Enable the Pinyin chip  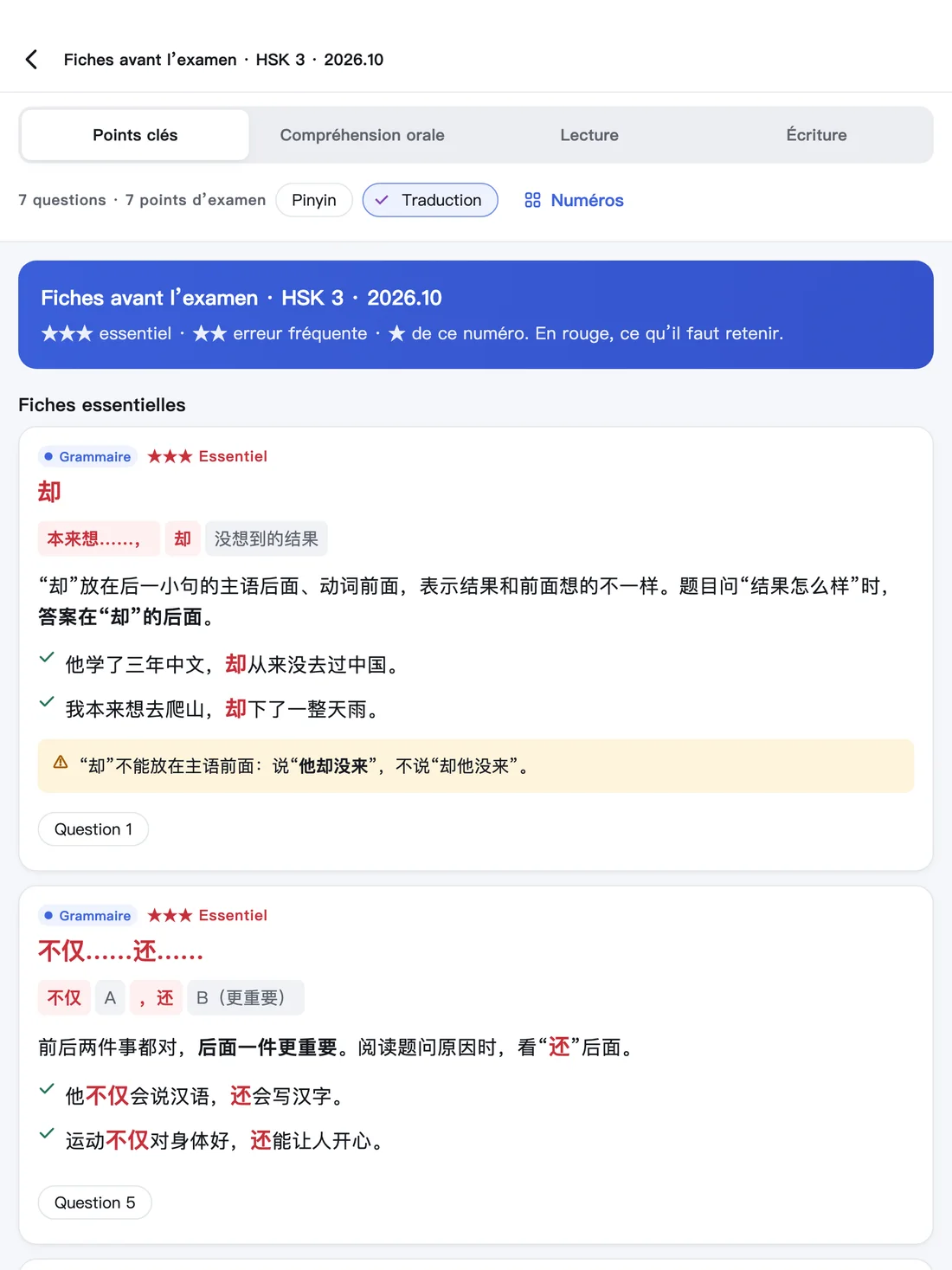click(x=314, y=200)
